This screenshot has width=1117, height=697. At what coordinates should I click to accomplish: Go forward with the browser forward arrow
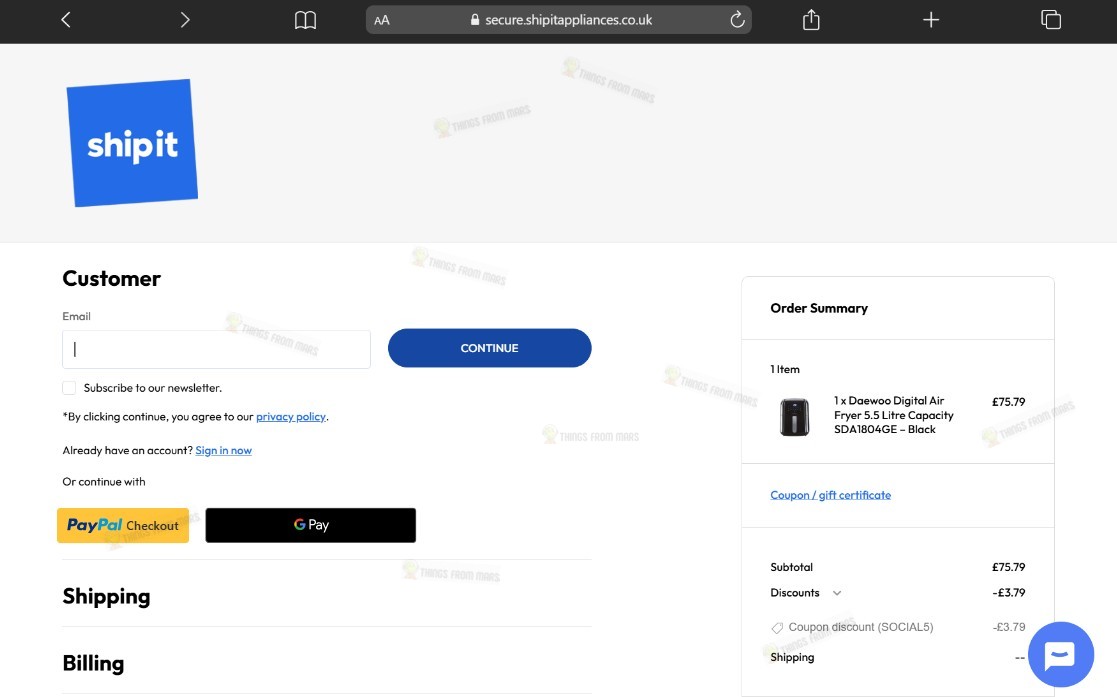pyautogui.click(x=185, y=20)
